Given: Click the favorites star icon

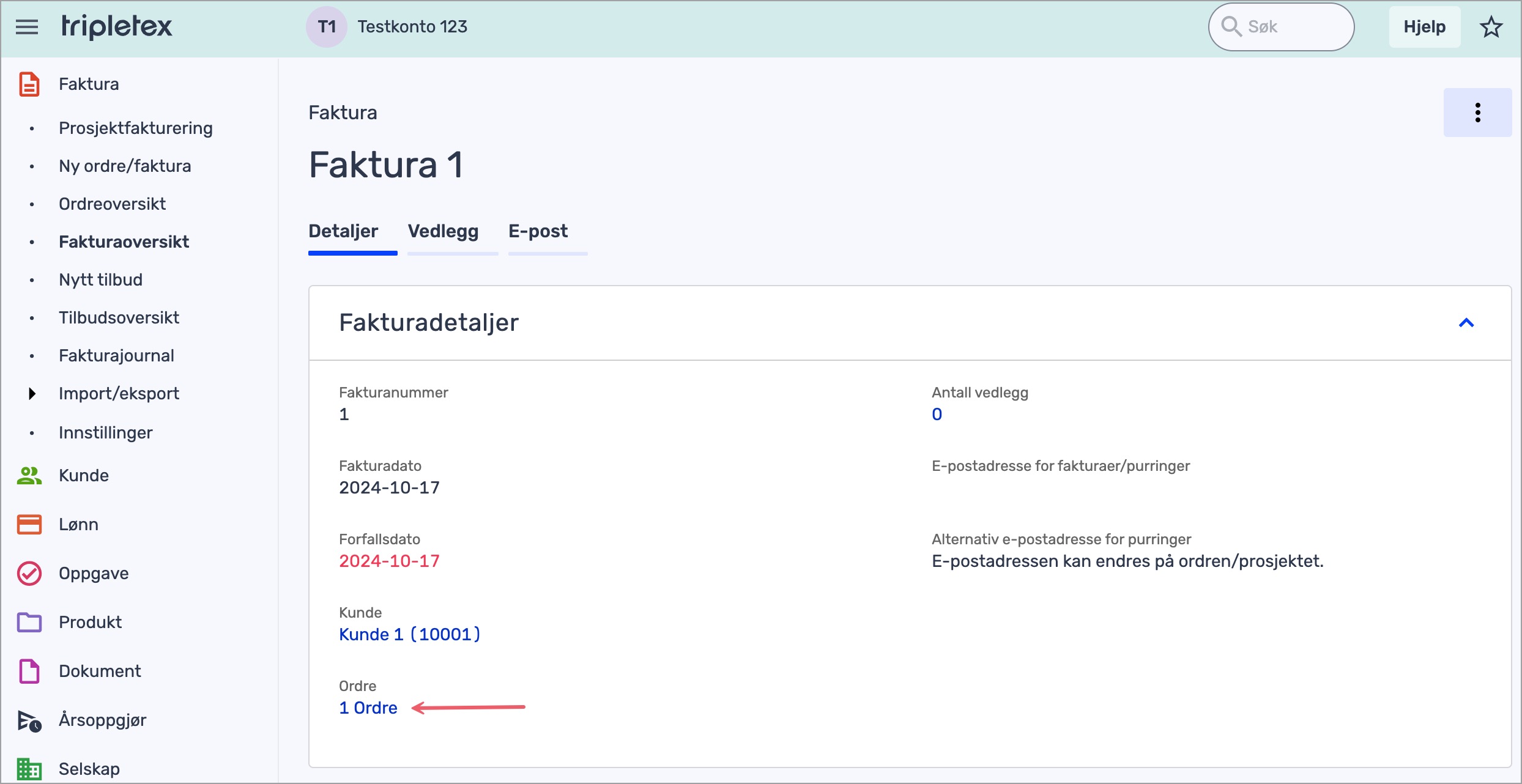Looking at the screenshot, I should [x=1491, y=27].
